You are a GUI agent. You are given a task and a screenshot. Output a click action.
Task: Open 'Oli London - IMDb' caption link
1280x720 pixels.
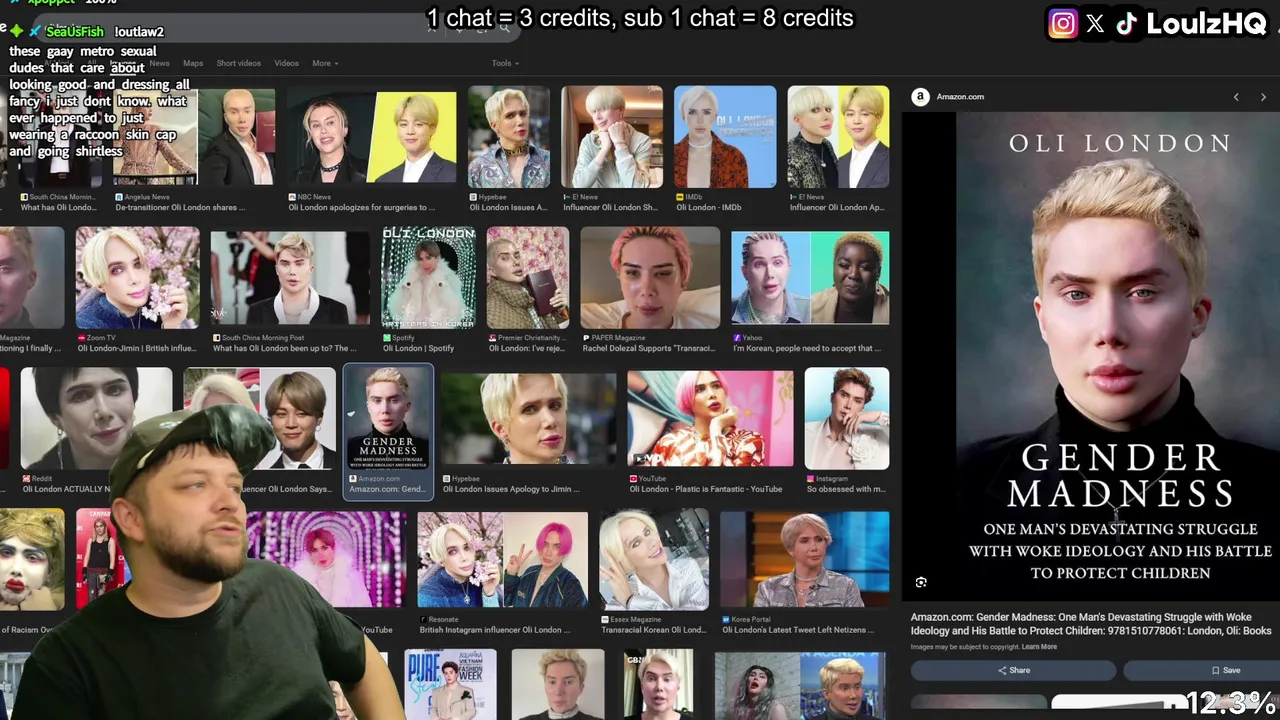(709, 208)
